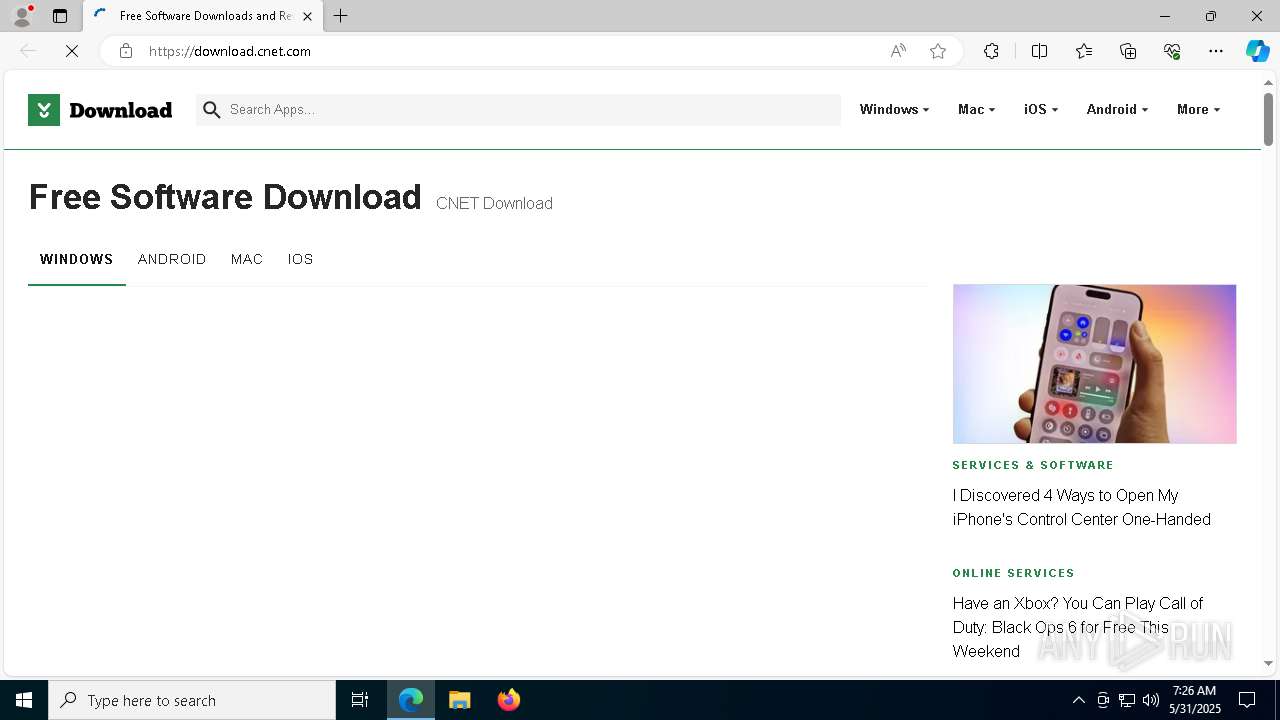Open the SERVICES & SOFTWARE category link
The width and height of the screenshot is (1280, 720).
(x=1033, y=465)
